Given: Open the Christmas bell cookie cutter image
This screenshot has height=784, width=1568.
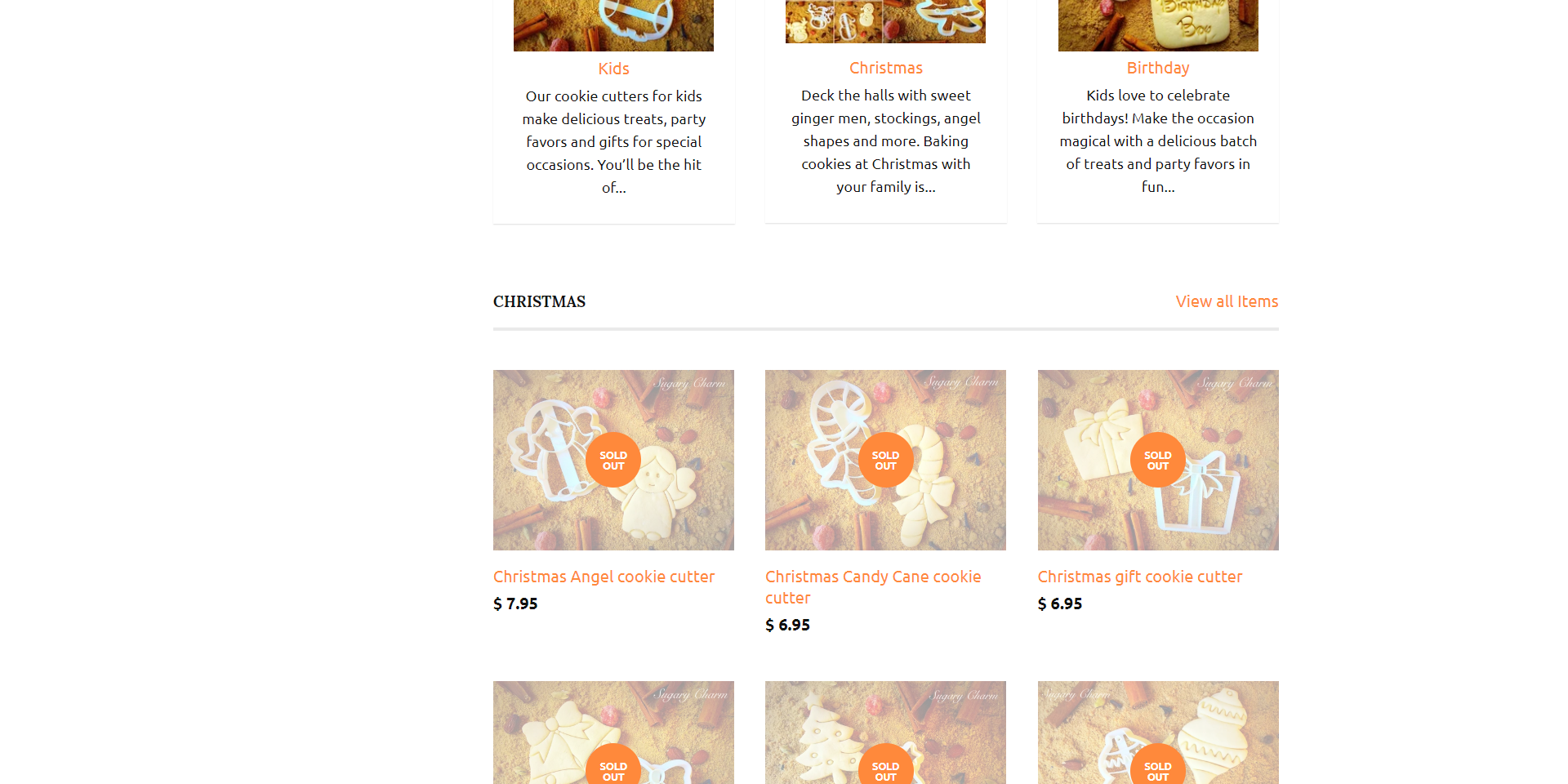Looking at the screenshot, I should point(613,733).
